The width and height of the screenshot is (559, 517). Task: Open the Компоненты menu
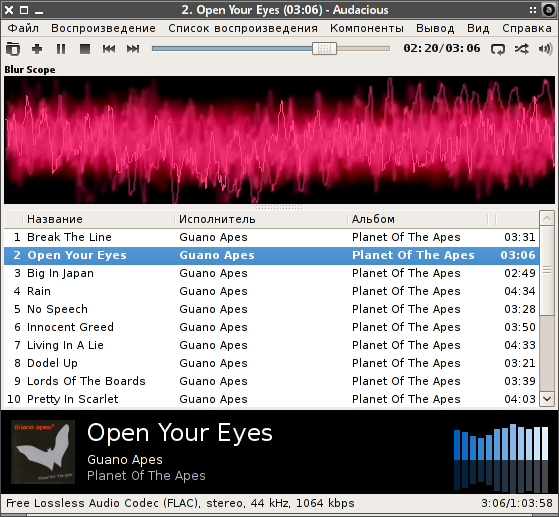(x=367, y=28)
